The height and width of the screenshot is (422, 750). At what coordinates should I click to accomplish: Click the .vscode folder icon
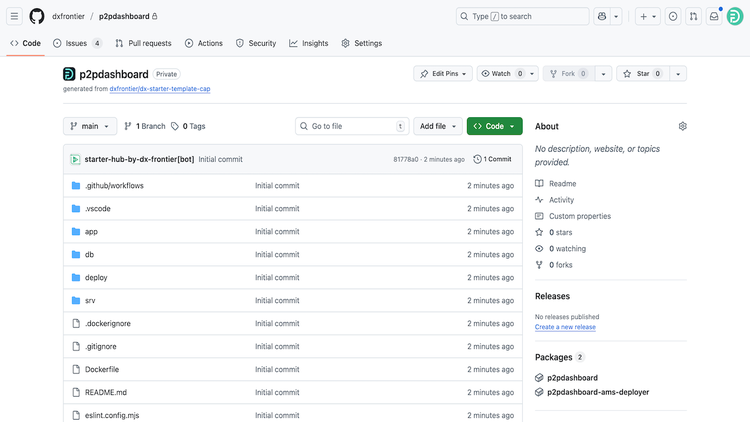tap(76, 209)
